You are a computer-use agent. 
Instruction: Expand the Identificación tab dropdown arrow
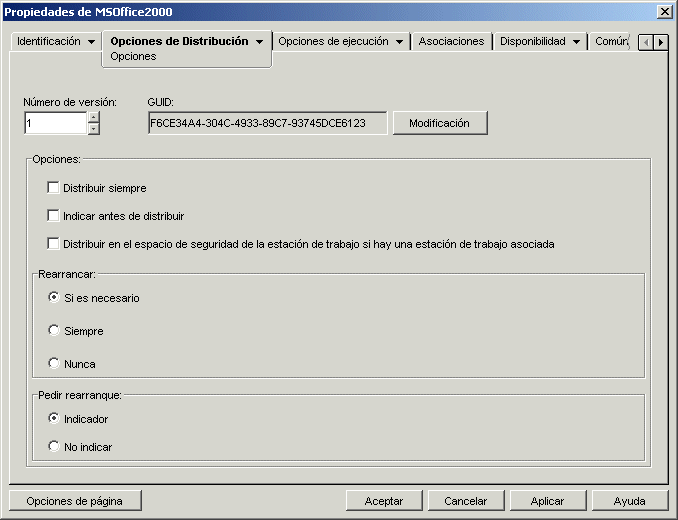91,42
